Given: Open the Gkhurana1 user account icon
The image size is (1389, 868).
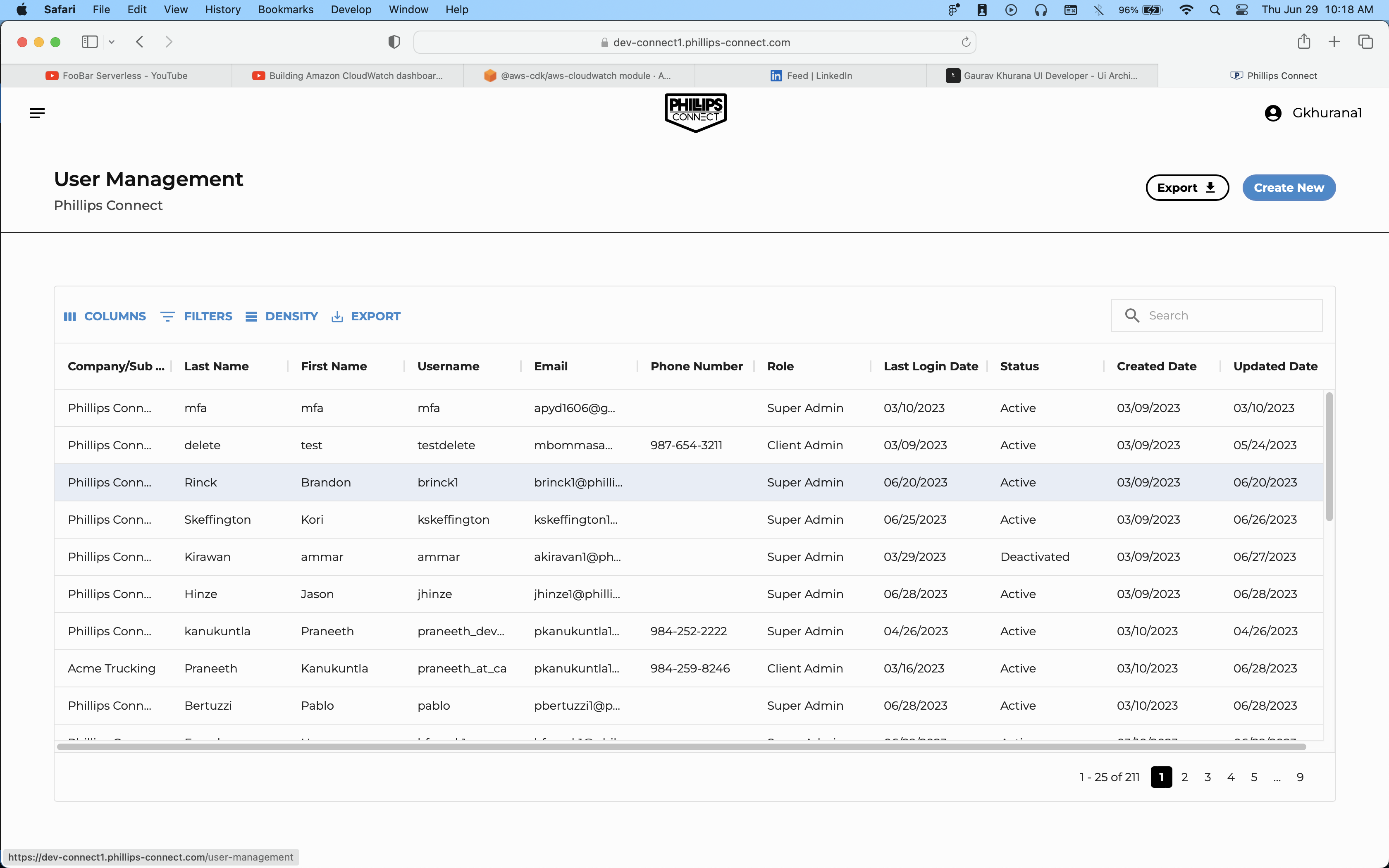Looking at the screenshot, I should point(1272,113).
